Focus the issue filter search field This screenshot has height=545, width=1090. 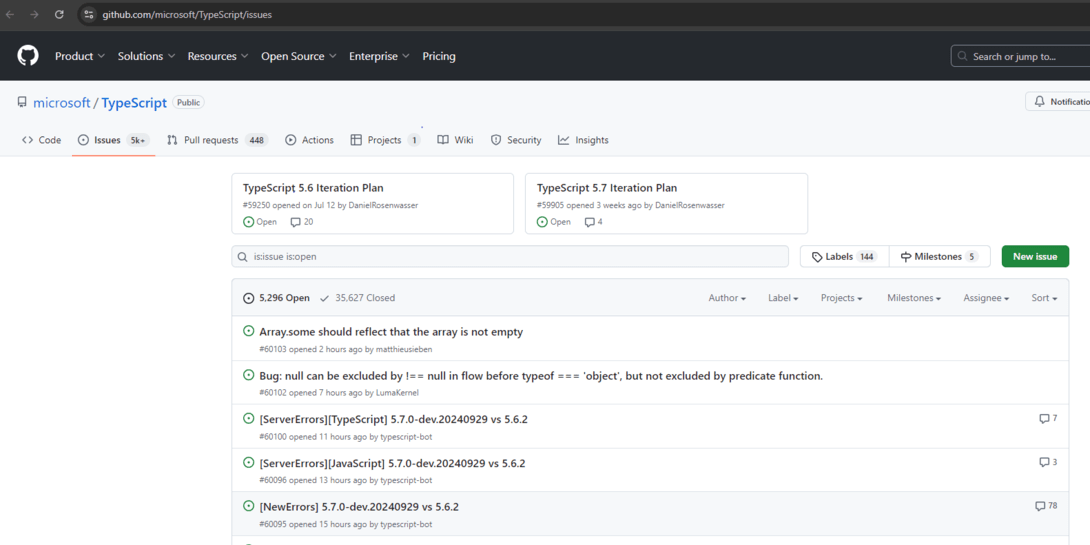tap(510, 256)
